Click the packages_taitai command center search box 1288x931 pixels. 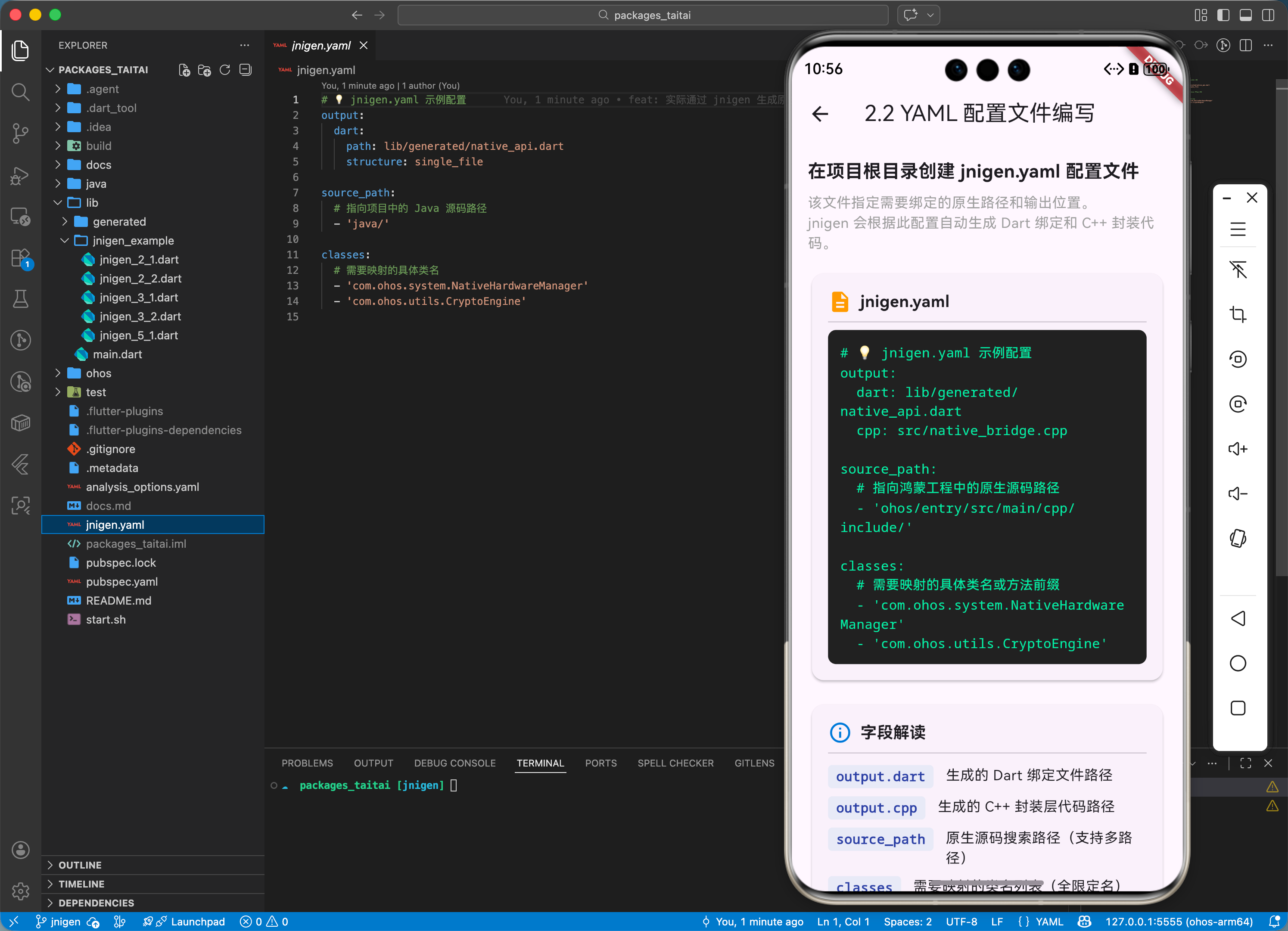click(643, 16)
